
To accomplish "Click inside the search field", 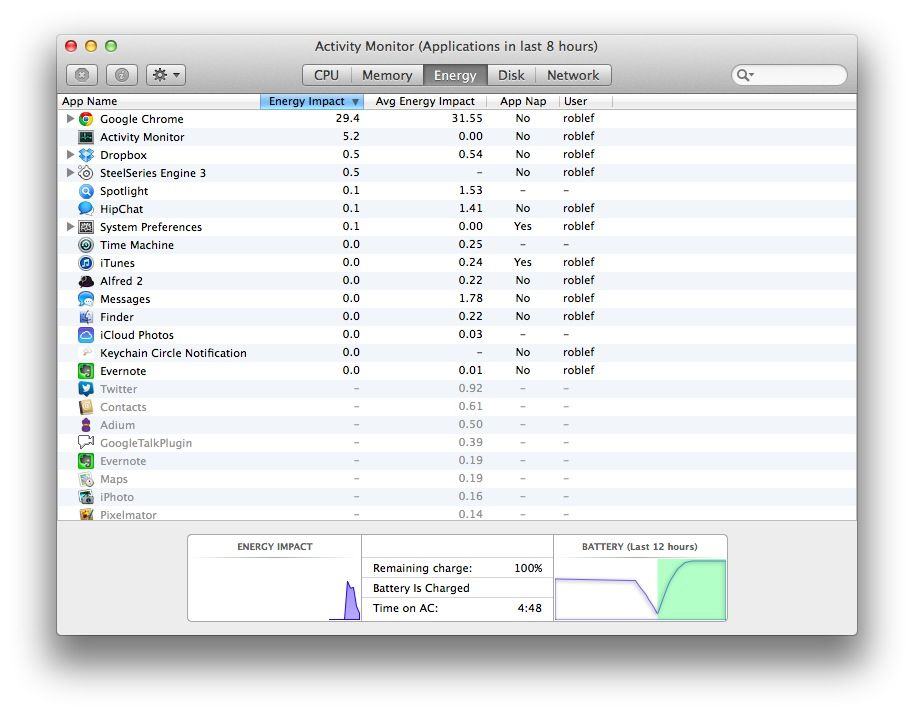I will [790, 74].
